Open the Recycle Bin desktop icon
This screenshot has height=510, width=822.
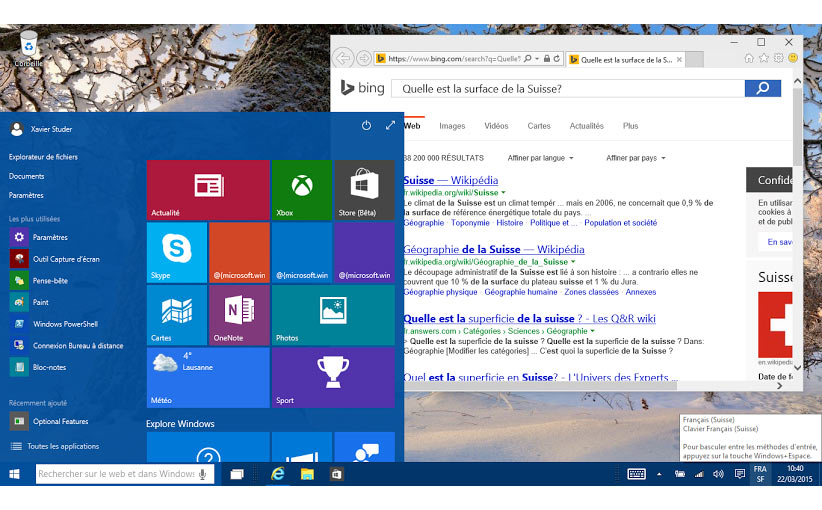28,48
